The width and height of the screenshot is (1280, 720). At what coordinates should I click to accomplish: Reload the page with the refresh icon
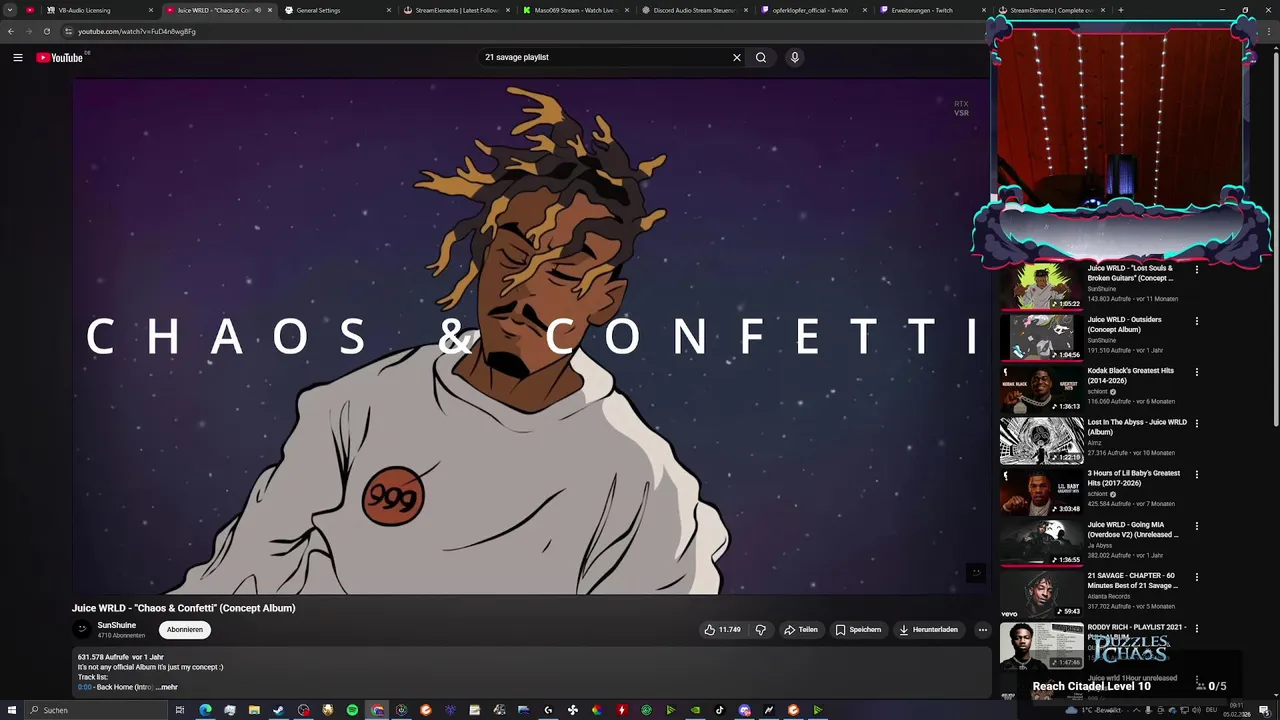46,31
